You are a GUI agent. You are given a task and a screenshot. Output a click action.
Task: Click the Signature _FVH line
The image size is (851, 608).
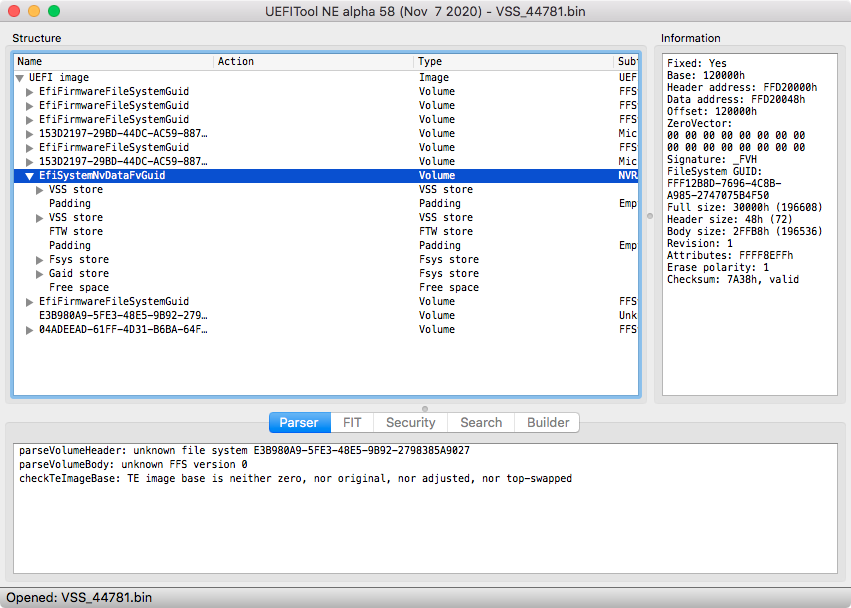coord(712,160)
